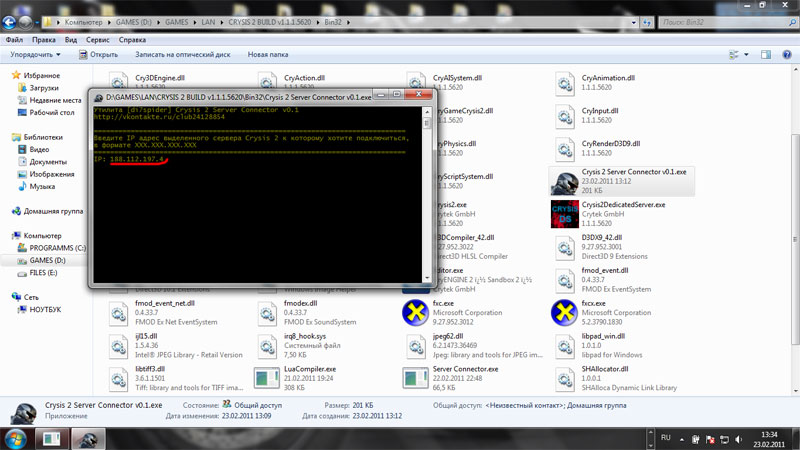Open the Explorer help question mark icon

coord(787,55)
